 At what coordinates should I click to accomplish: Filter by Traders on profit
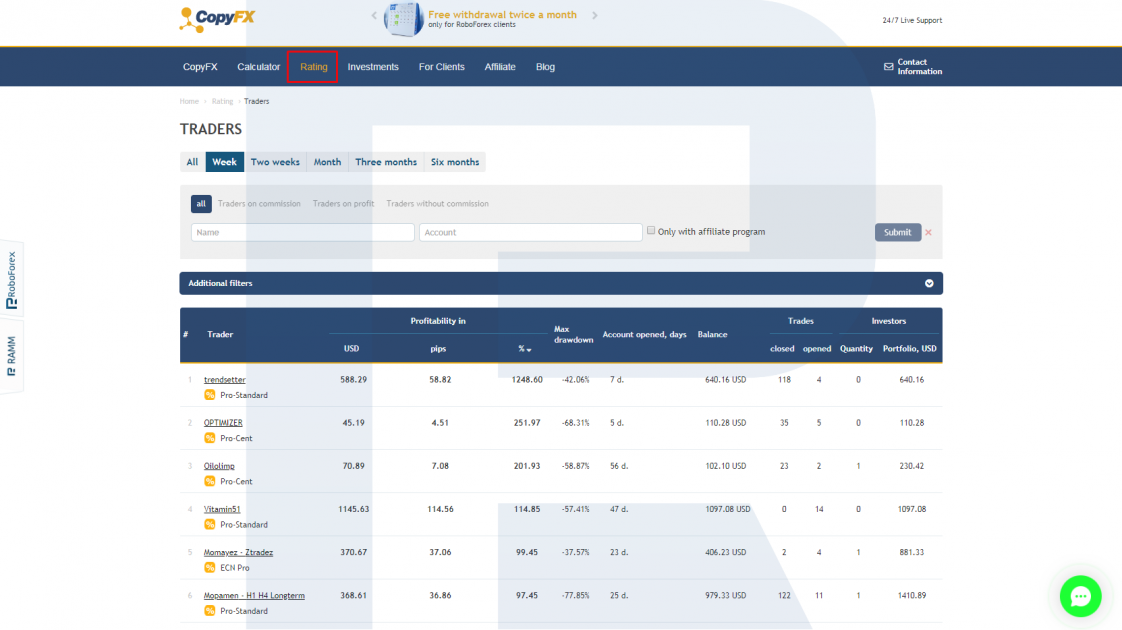tap(343, 204)
